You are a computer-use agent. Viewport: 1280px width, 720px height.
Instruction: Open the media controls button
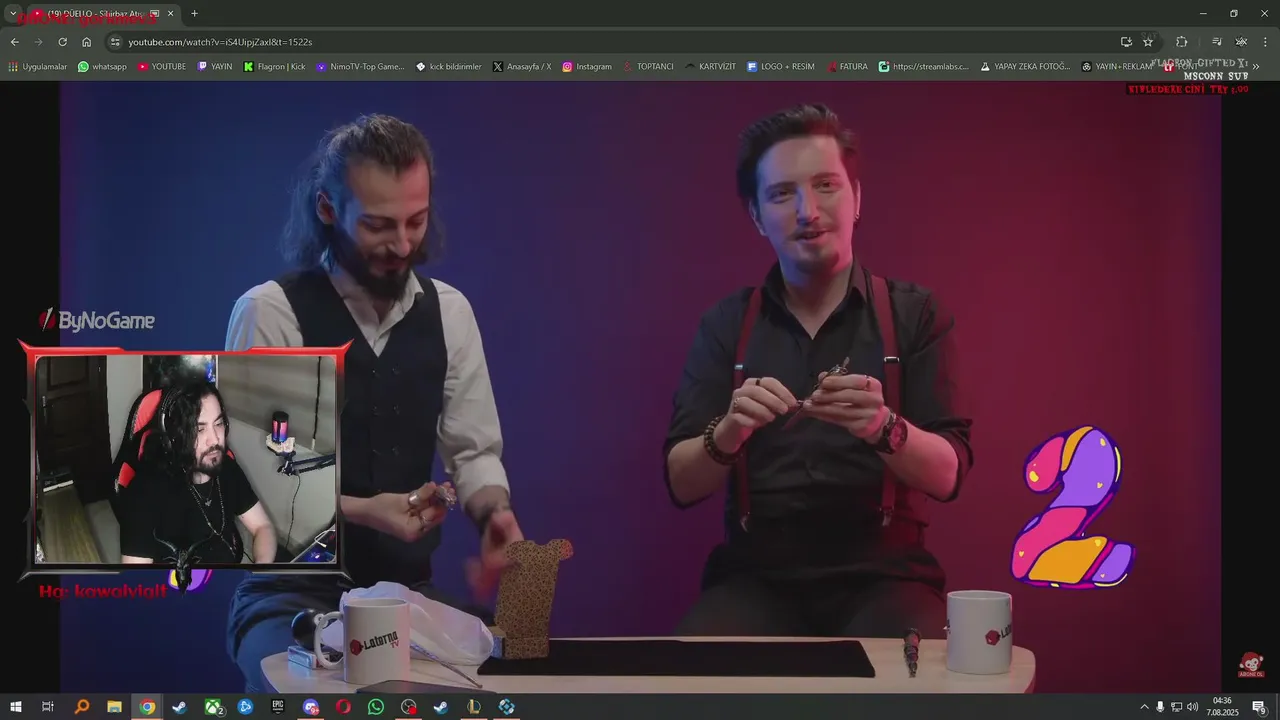click(x=1216, y=42)
